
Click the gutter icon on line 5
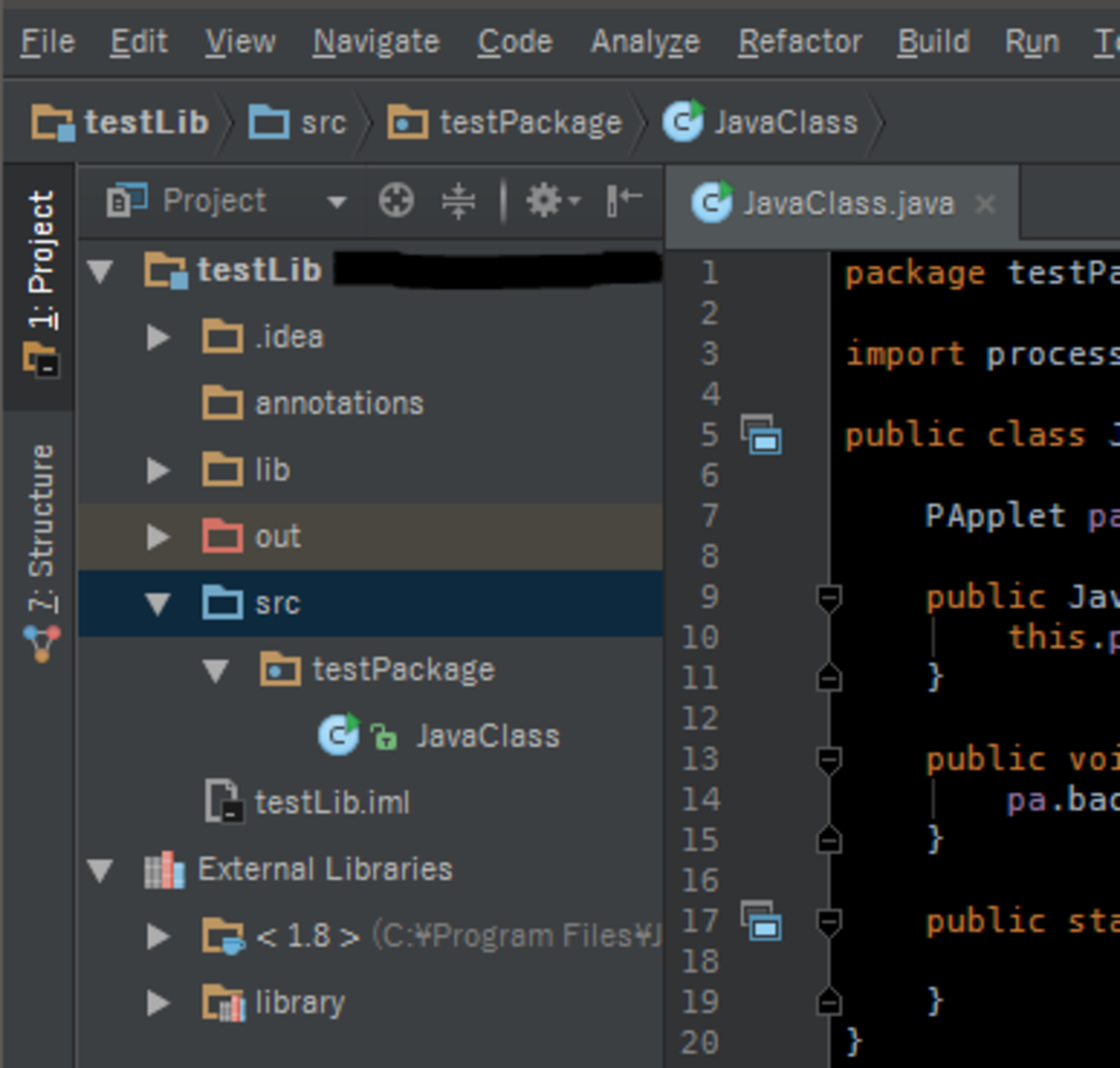(762, 434)
